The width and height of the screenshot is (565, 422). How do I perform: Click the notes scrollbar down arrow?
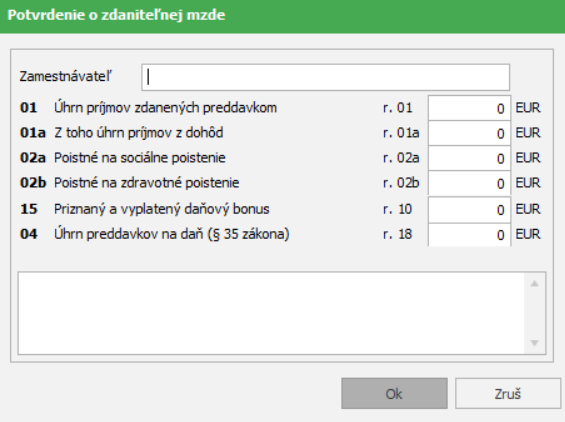point(535,343)
